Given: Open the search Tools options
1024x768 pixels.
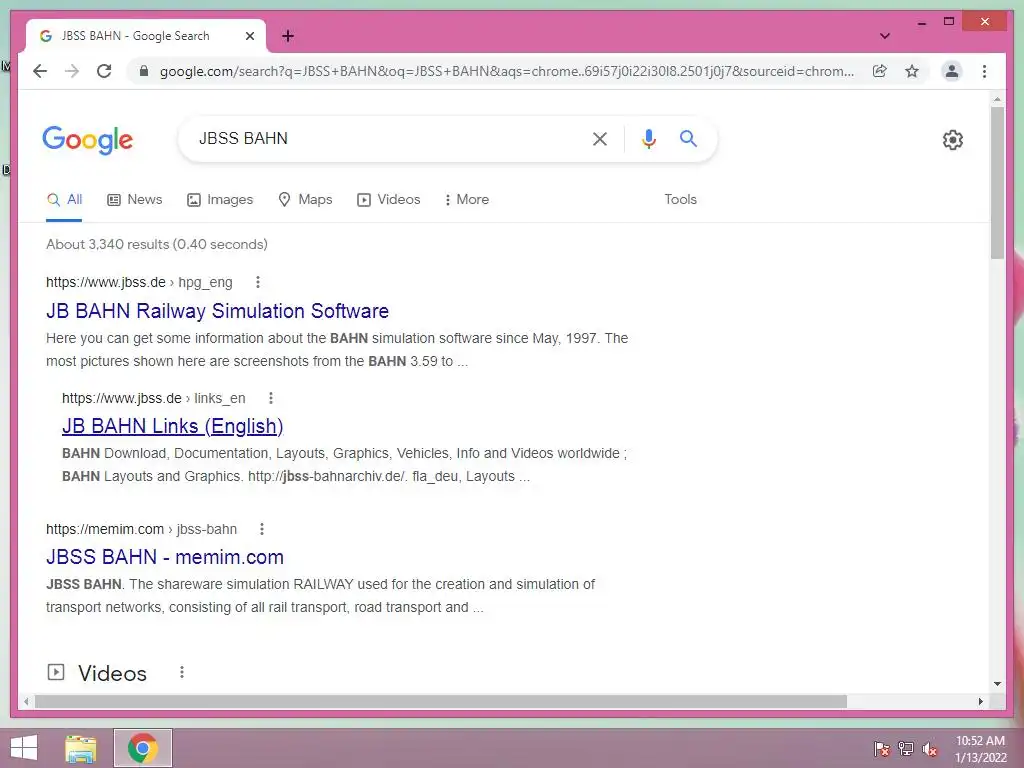Looking at the screenshot, I should click(x=680, y=200).
